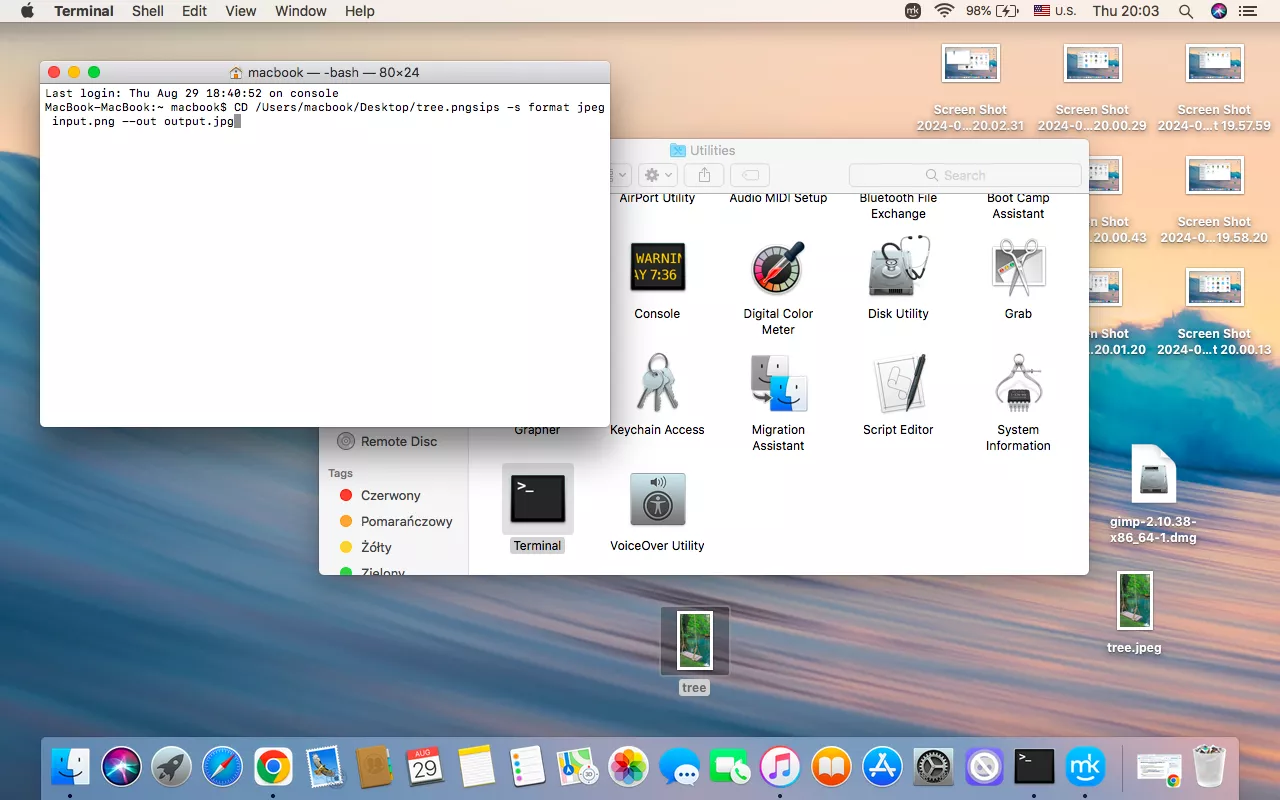
Task: Open Digital Color Meter utility
Action: tap(778, 267)
